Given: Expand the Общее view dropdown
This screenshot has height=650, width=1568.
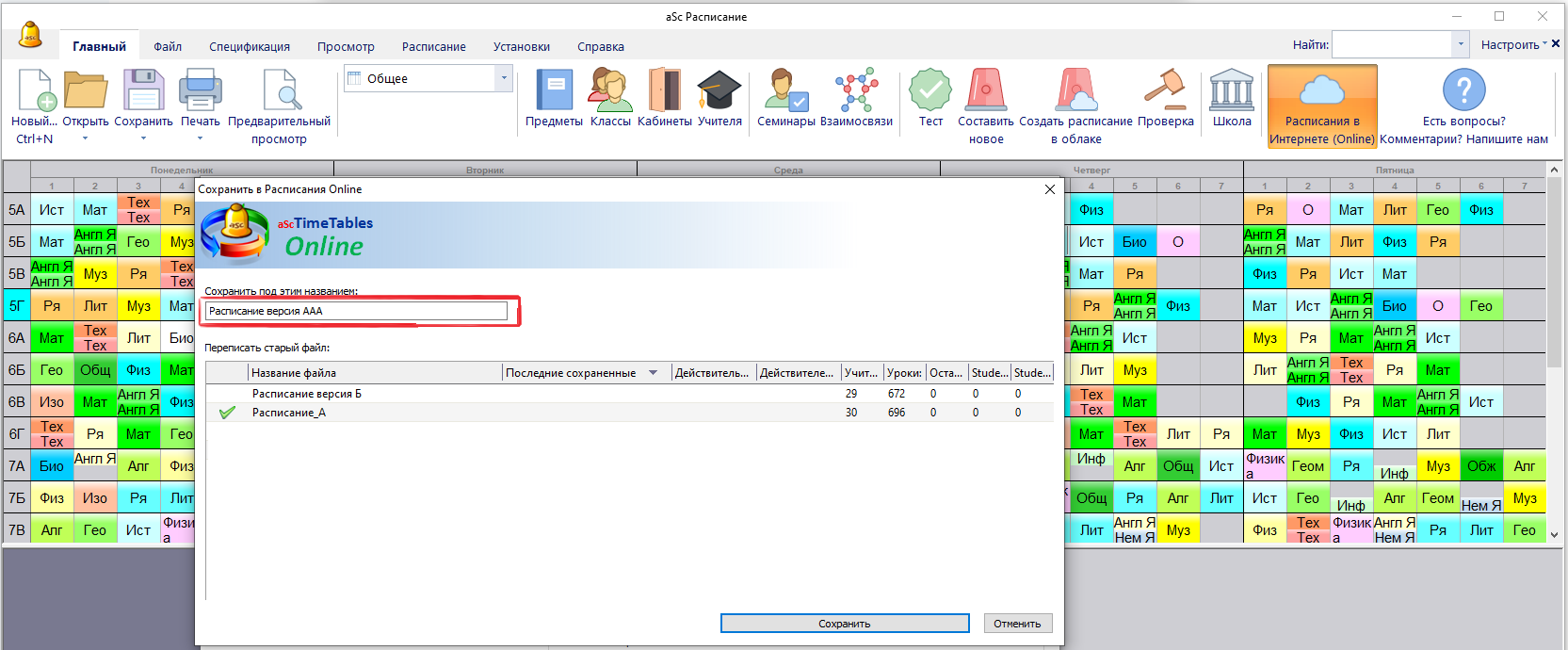Looking at the screenshot, I should pos(504,78).
